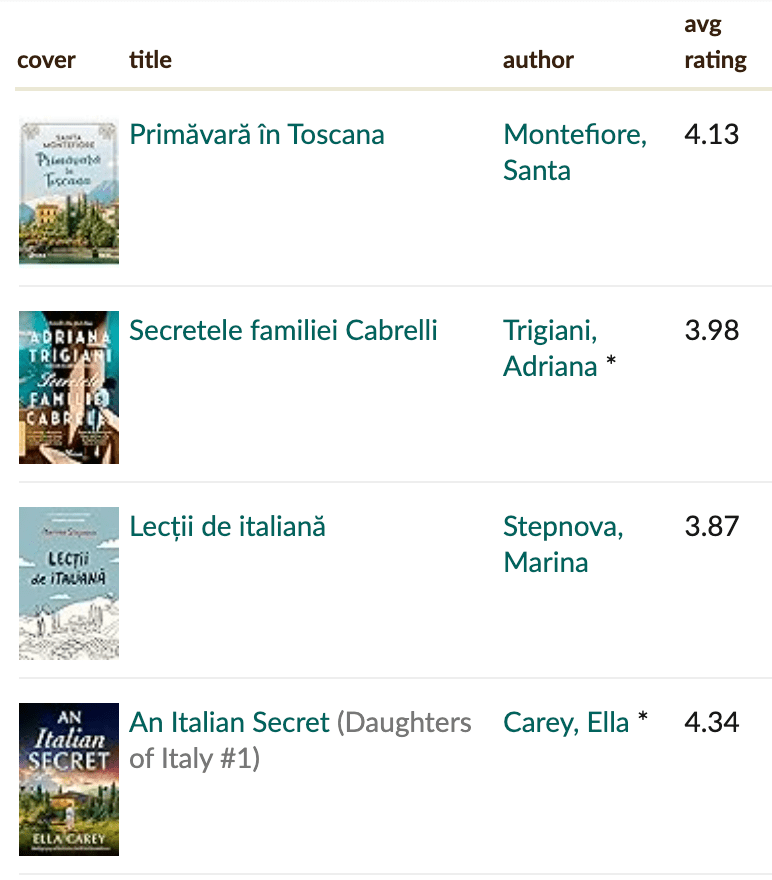Open Carey, Ella author profile
The height and width of the screenshot is (880, 772).
click(x=566, y=723)
